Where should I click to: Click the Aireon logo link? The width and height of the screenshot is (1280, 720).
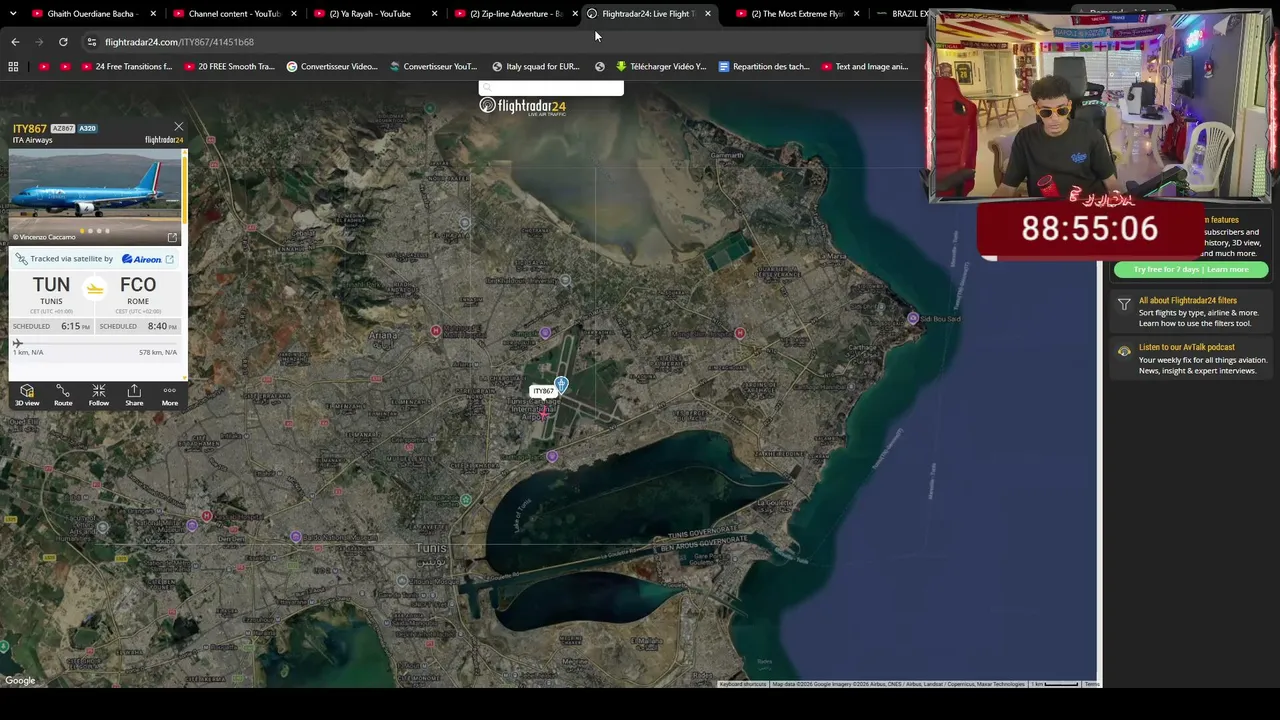tap(141, 259)
